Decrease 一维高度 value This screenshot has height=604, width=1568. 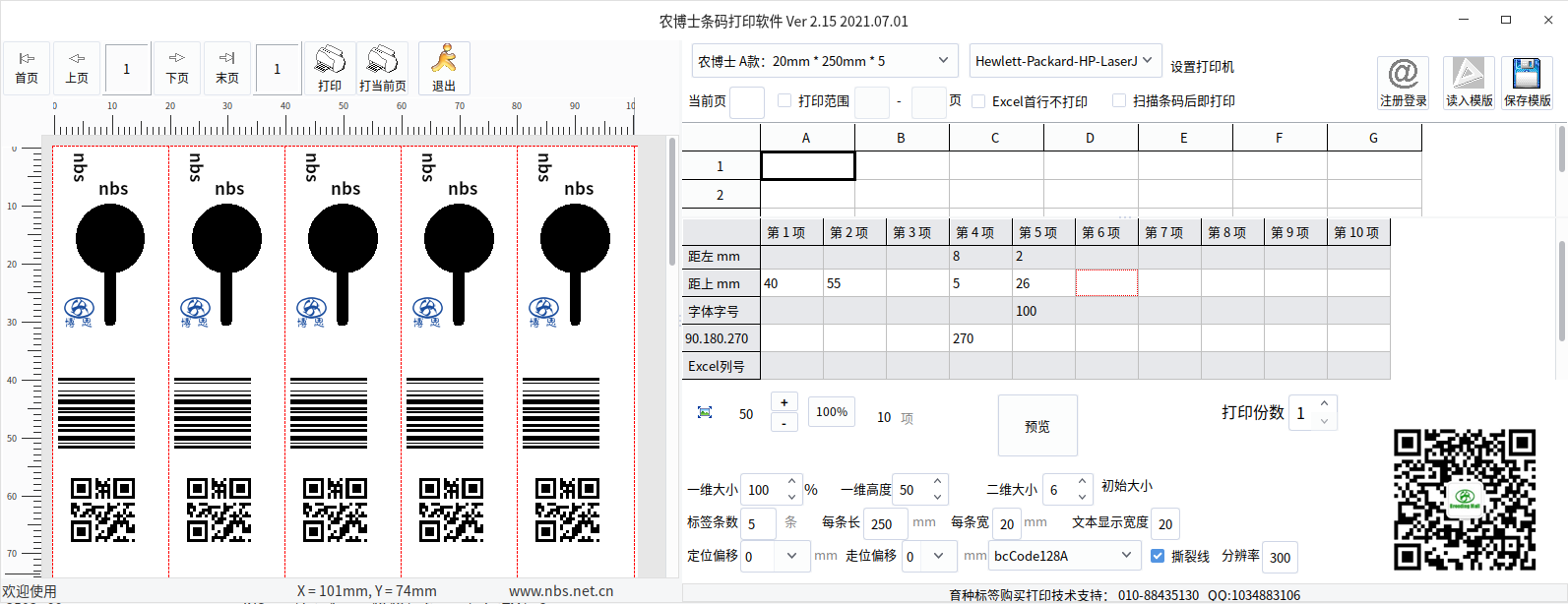(x=937, y=497)
